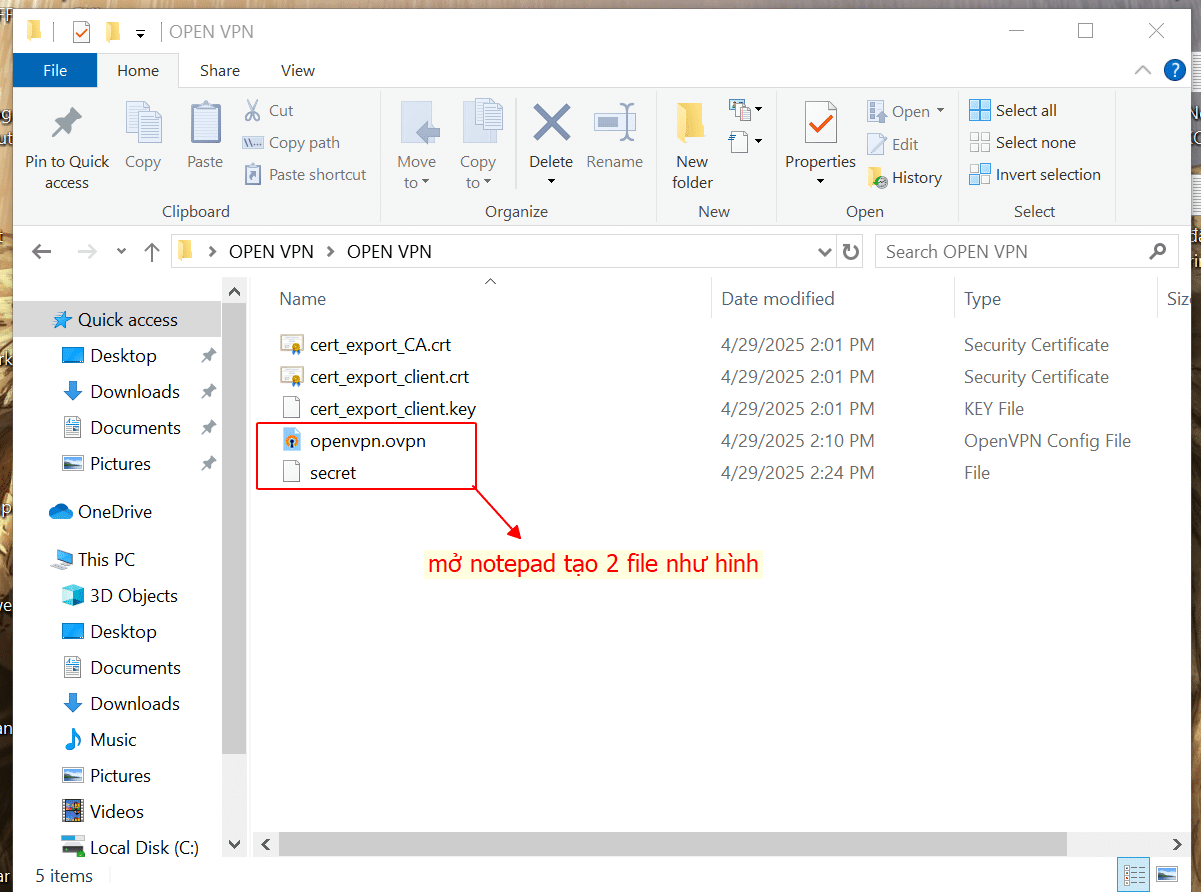Select the openvpn.ovpn file
The height and width of the screenshot is (892, 1201).
[368, 441]
